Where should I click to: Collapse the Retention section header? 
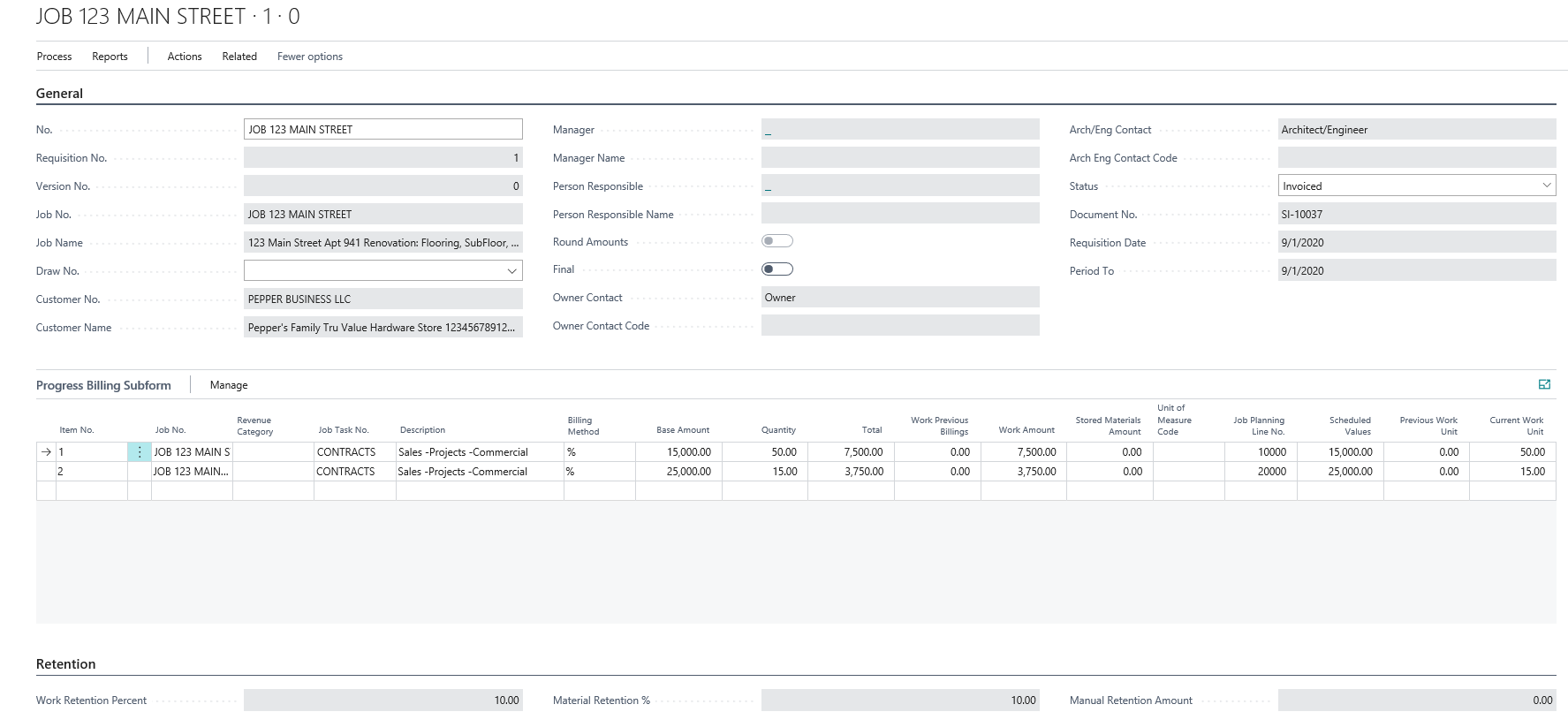66,664
